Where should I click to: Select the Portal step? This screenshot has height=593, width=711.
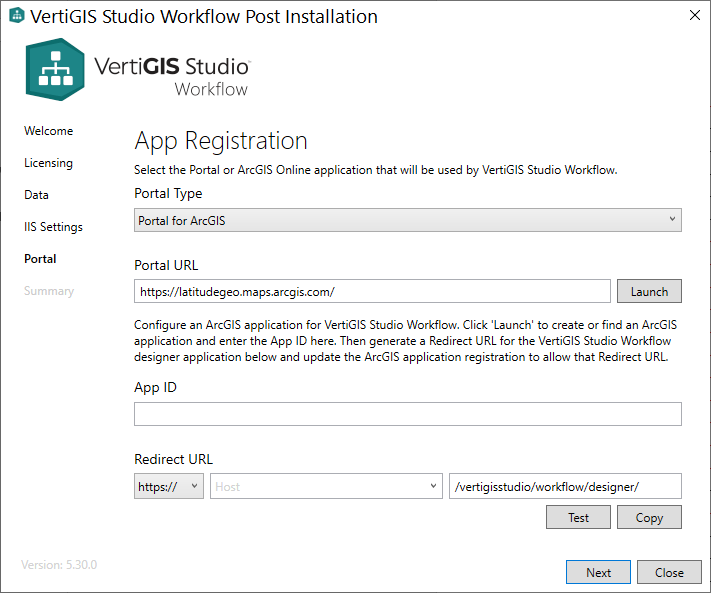click(40, 259)
